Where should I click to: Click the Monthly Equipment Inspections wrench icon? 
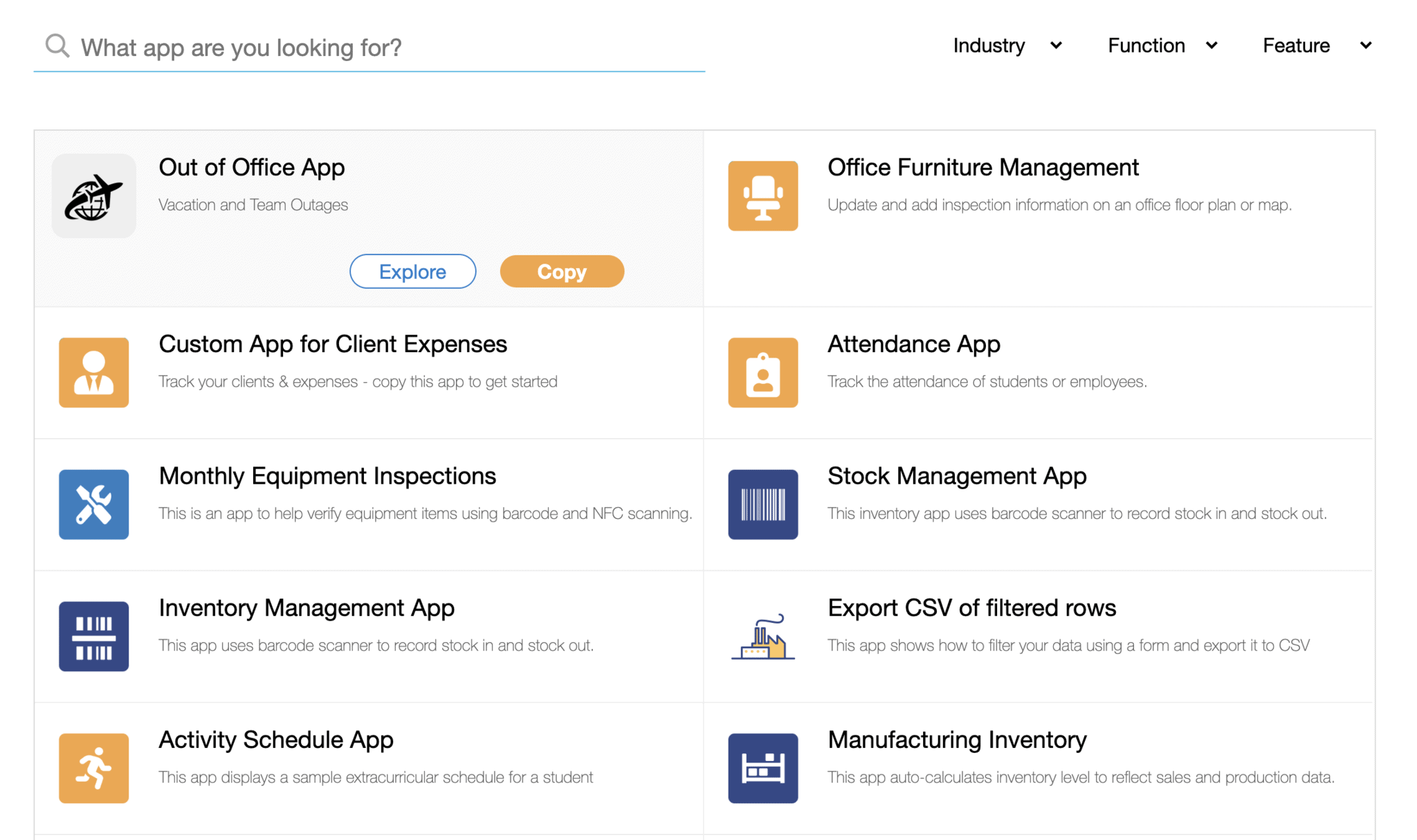click(x=93, y=504)
